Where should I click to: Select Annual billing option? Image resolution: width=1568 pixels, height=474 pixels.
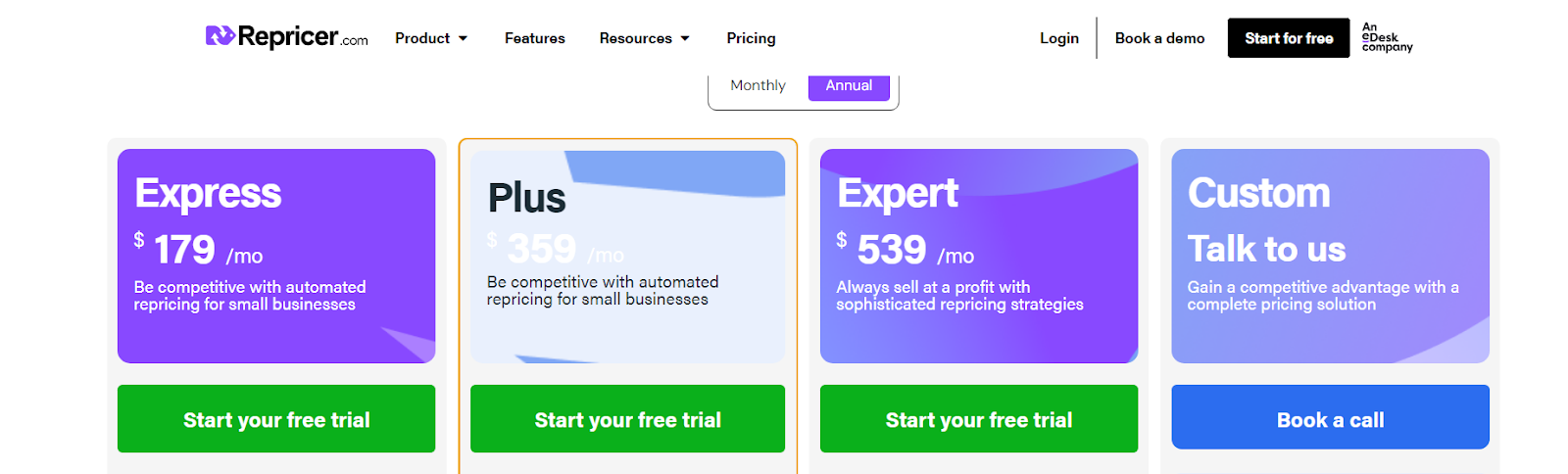849,86
